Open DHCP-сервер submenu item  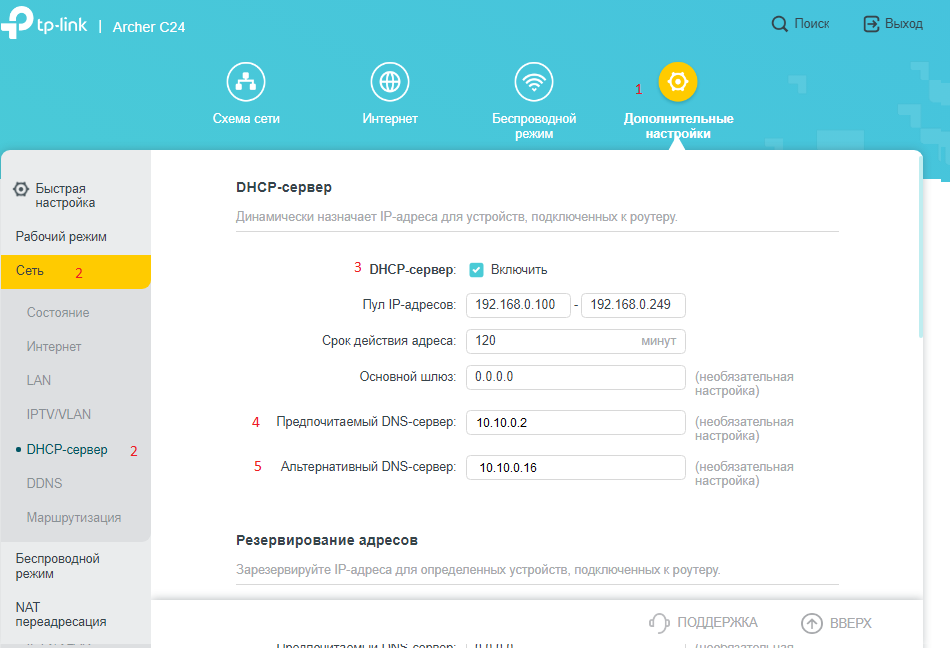point(67,449)
